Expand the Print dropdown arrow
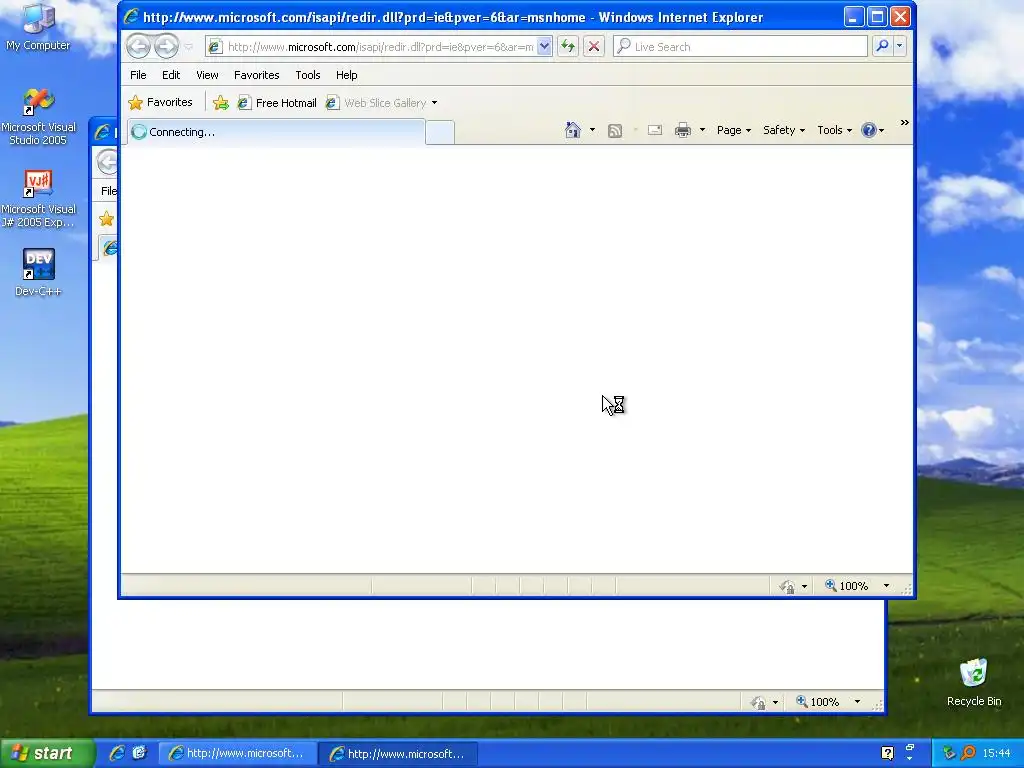 tap(702, 130)
